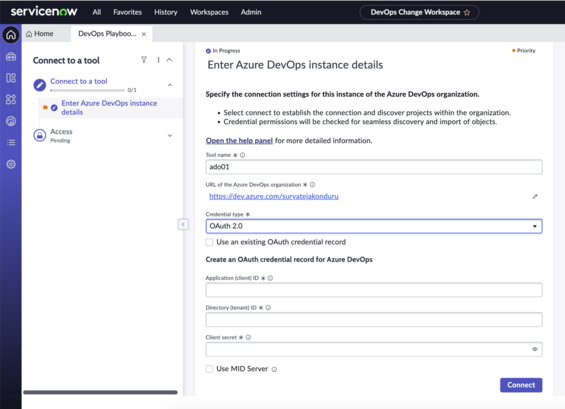Screen dimensions: 565x409
Task: Open the History menu
Action: (x=166, y=12)
